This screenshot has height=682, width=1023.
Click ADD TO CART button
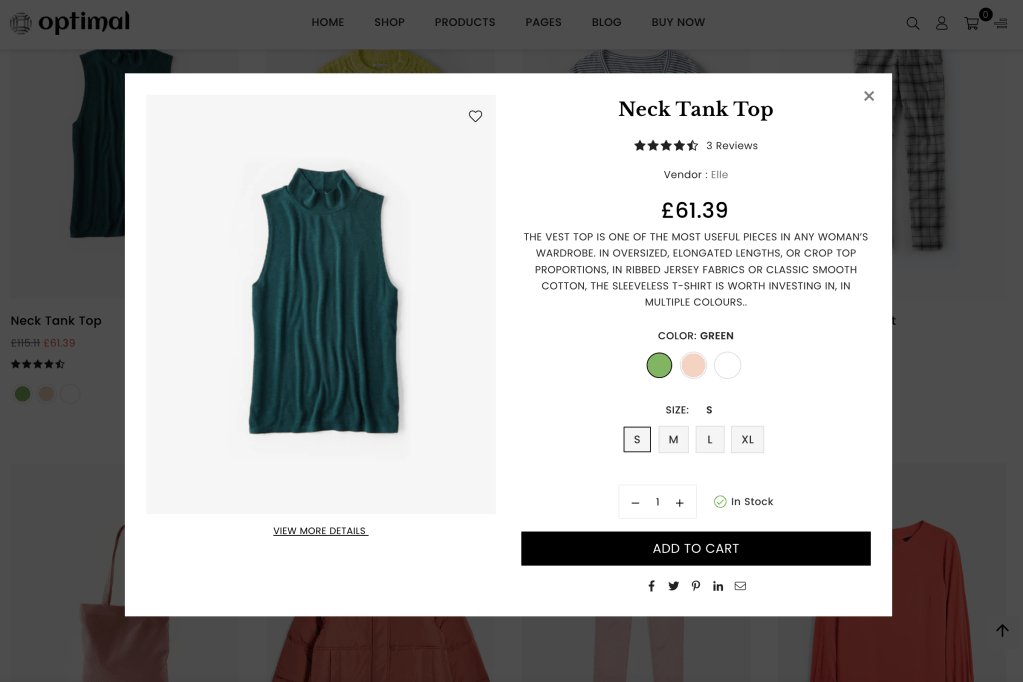coord(695,548)
